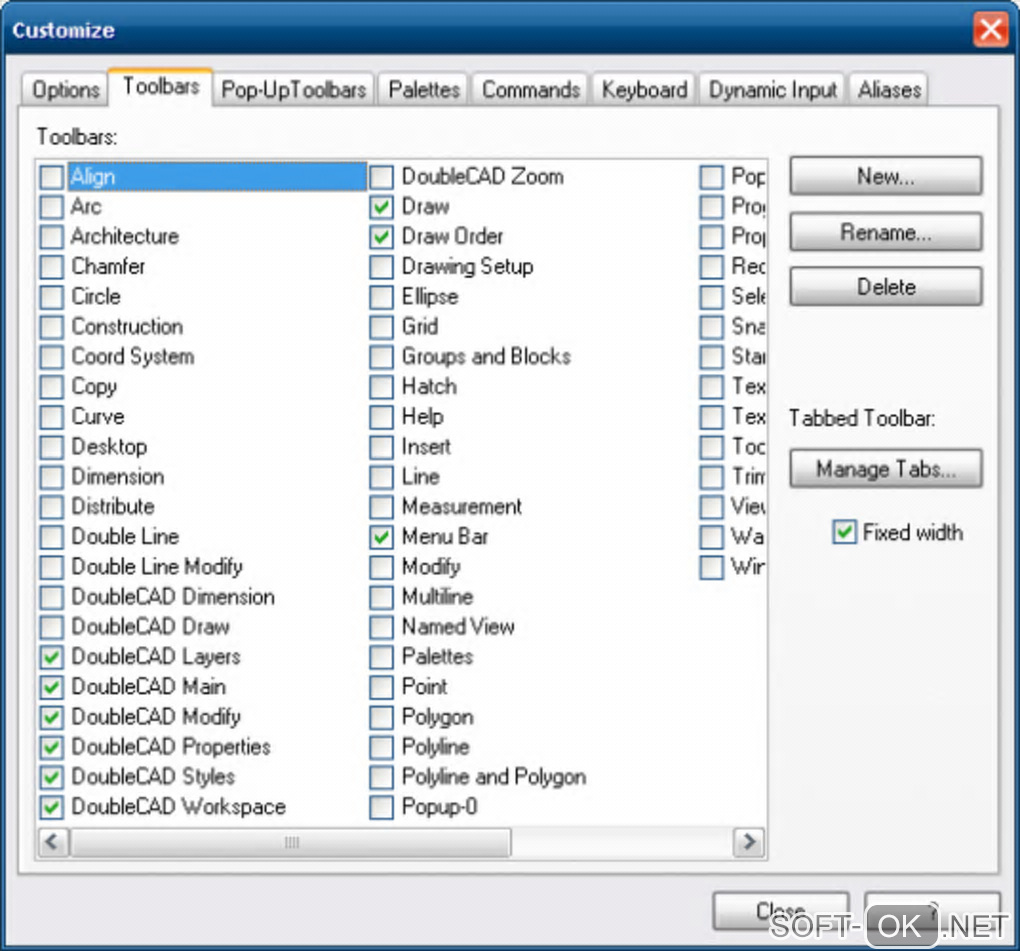Open Manage Tabs... dialog
This screenshot has width=1020, height=951.
click(885, 468)
